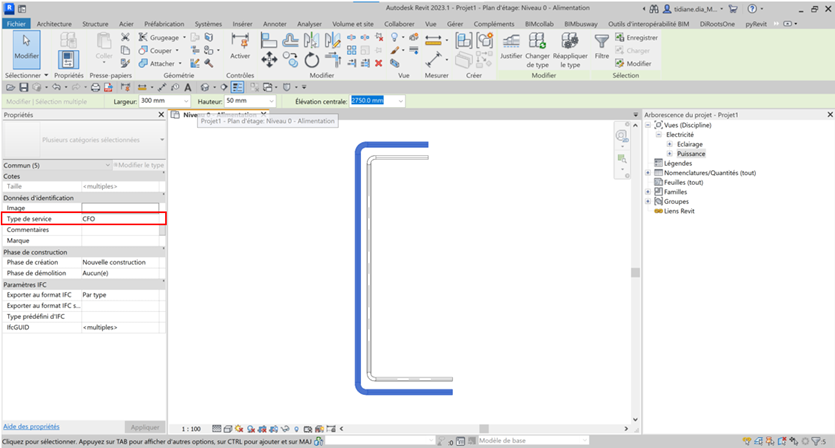Switch to the Systèmes ribbon tab
The width and height of the screenshot is (835, 448).
click(208, 22)
